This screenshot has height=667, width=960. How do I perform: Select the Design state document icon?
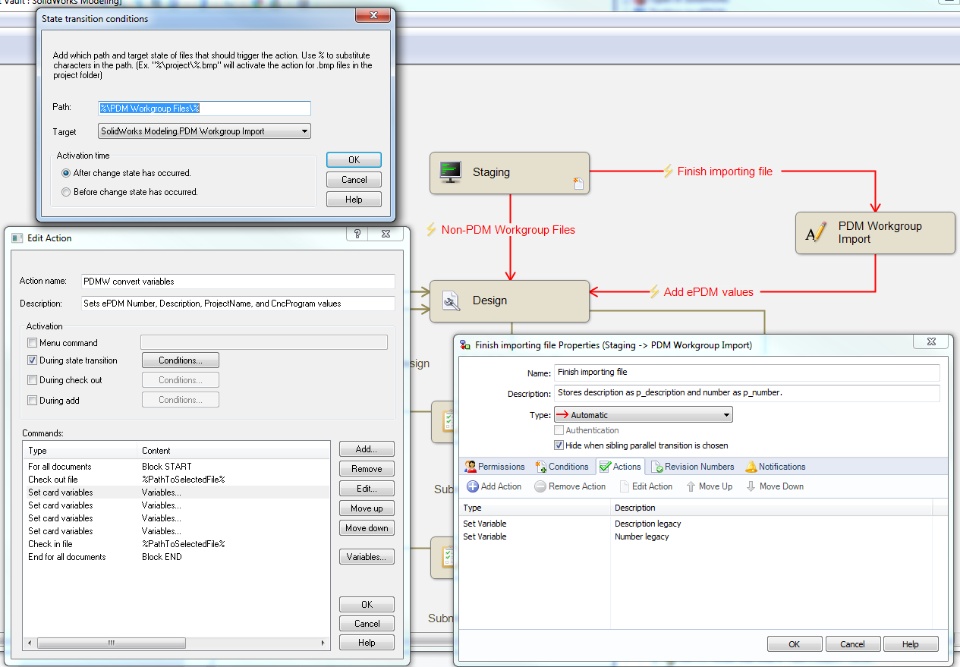click(451, 300)
